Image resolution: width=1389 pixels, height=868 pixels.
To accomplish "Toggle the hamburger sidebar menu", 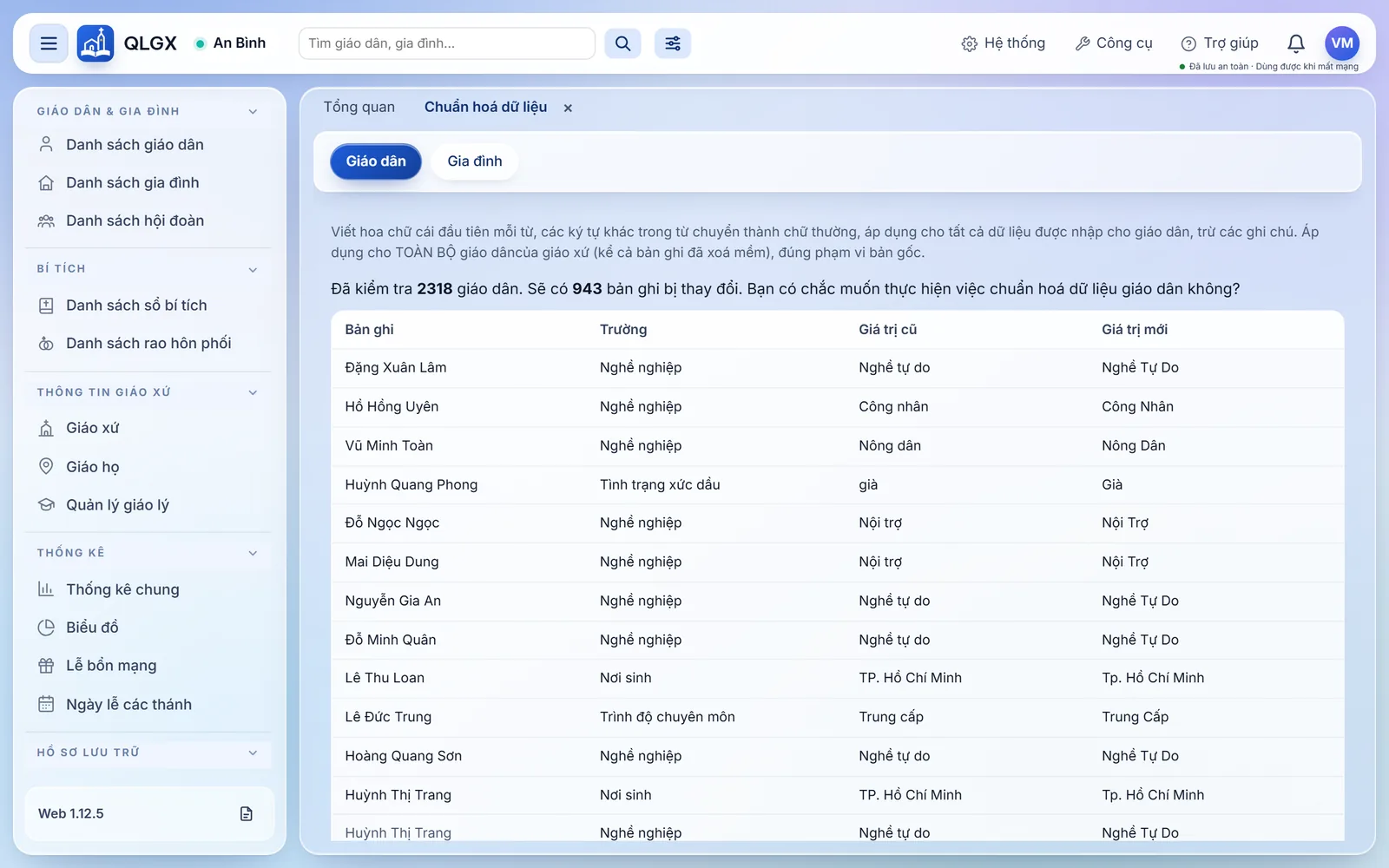I will click(49, 43).
